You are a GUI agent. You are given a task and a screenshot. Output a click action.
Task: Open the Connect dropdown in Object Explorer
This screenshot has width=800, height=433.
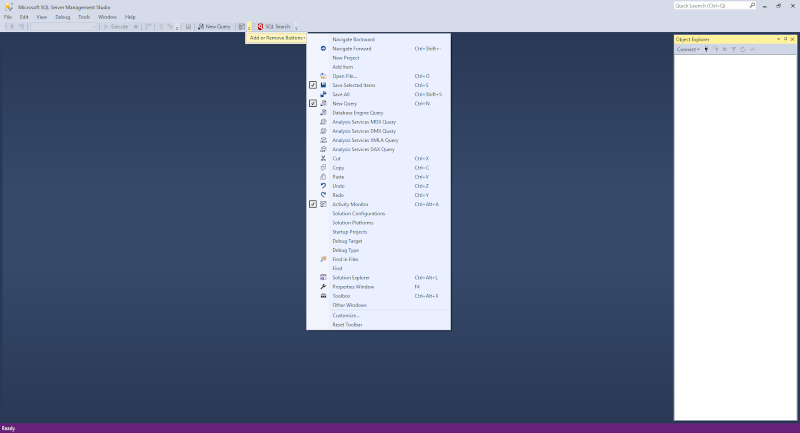tap(688, 49)
